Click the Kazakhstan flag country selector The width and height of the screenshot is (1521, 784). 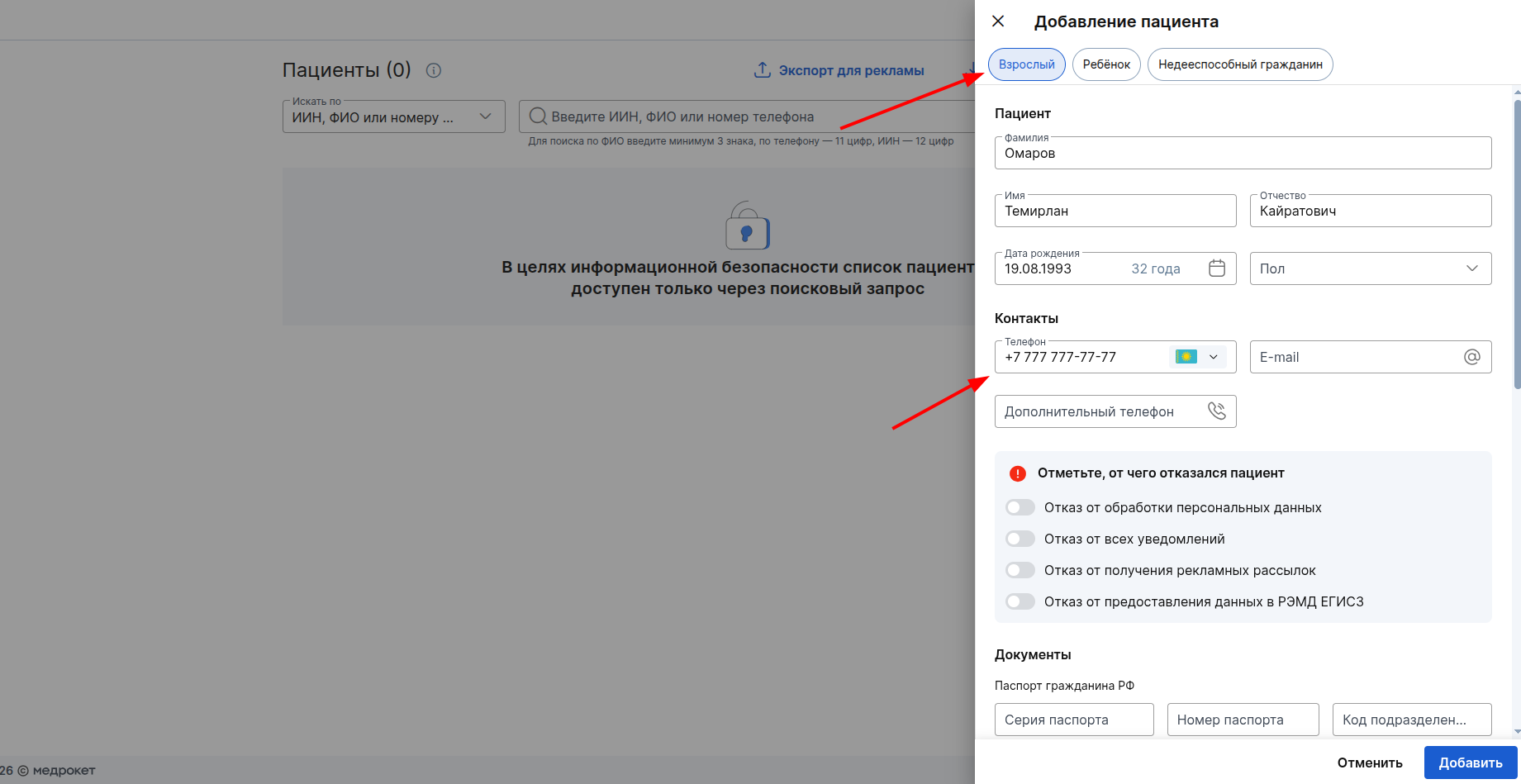coord(1186,357)
